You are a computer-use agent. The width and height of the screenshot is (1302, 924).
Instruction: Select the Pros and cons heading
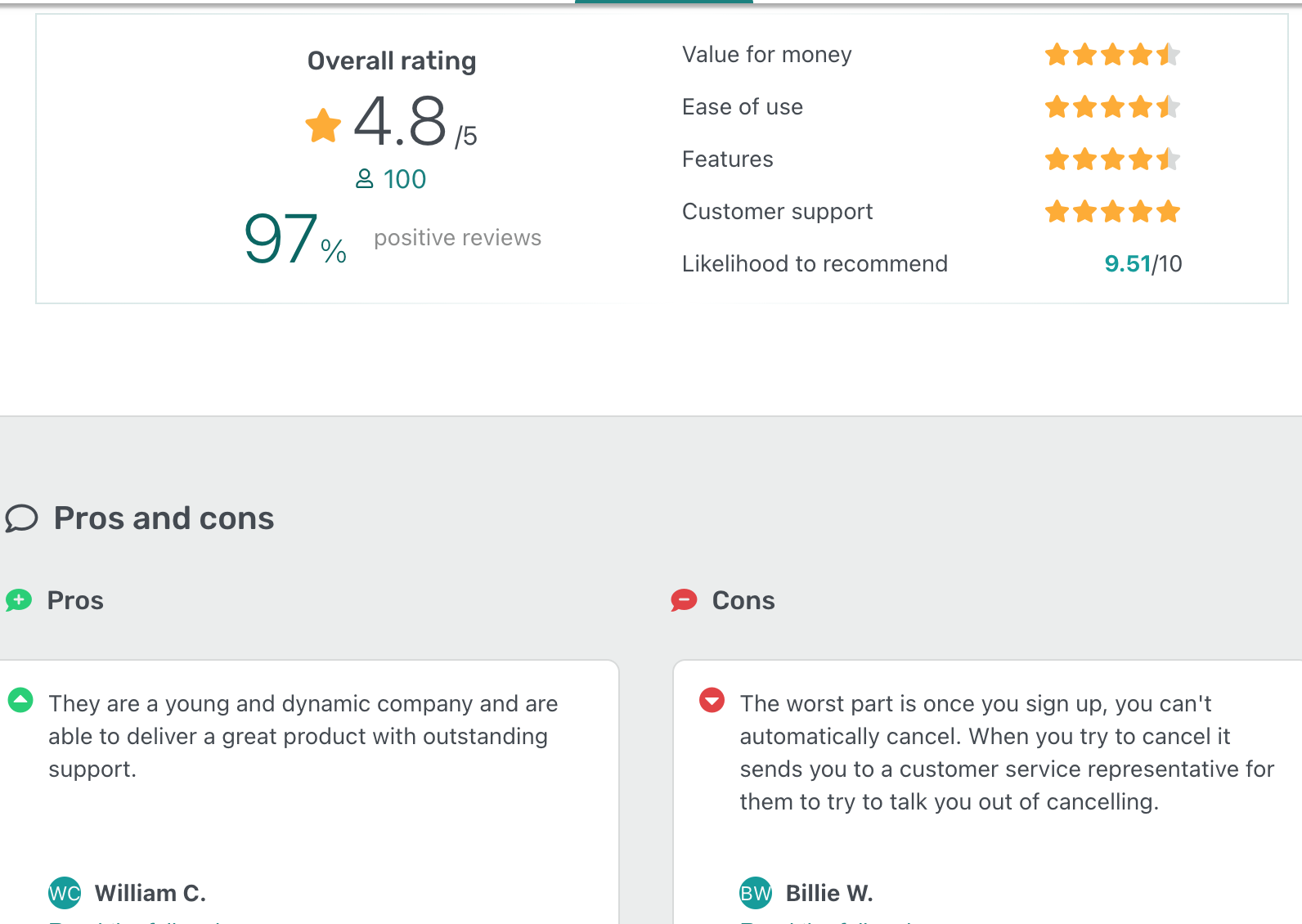tap(164, 518)
